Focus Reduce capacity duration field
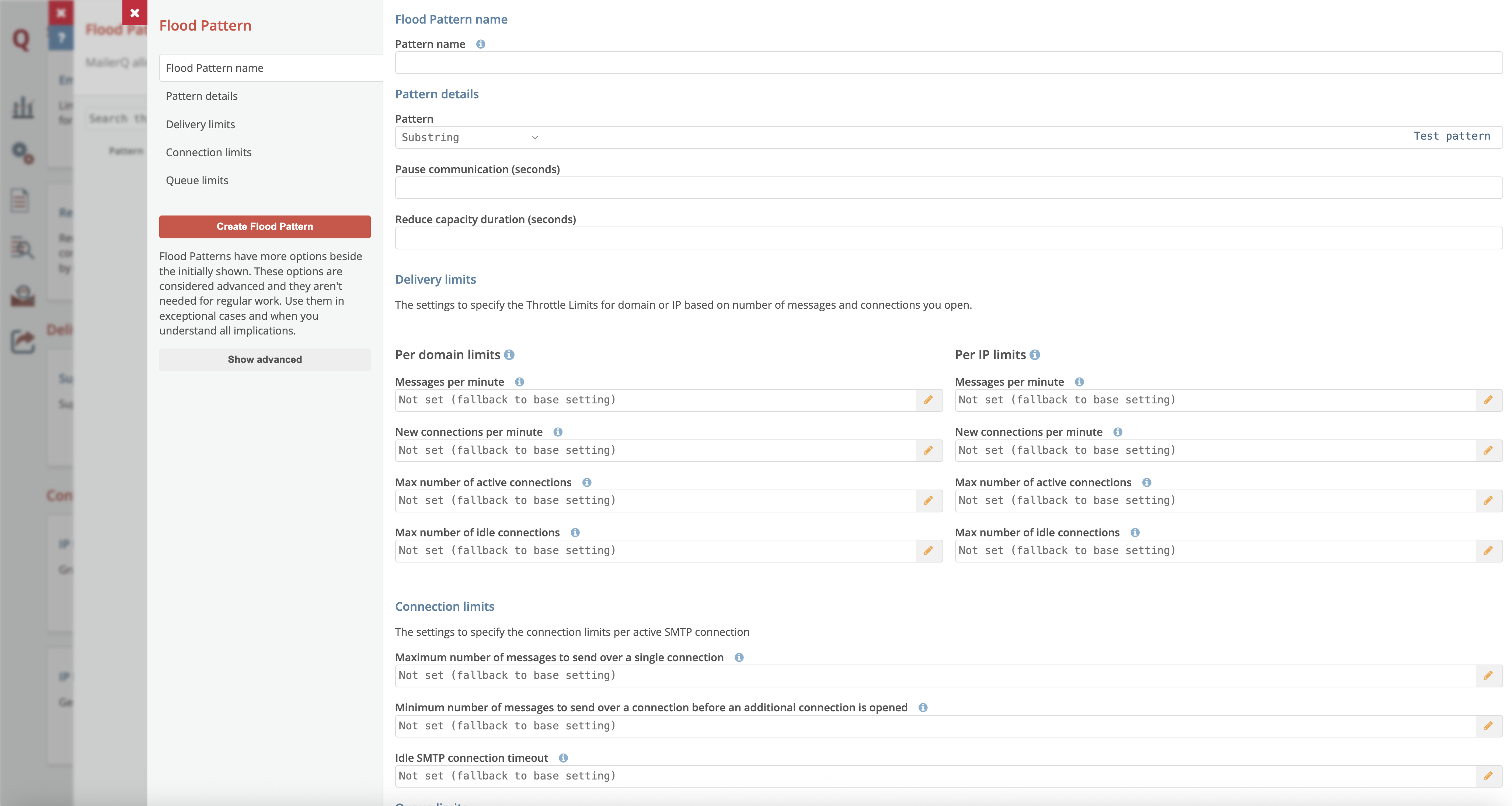Screen dimensions: 1512x806 [x=948, y=238]
